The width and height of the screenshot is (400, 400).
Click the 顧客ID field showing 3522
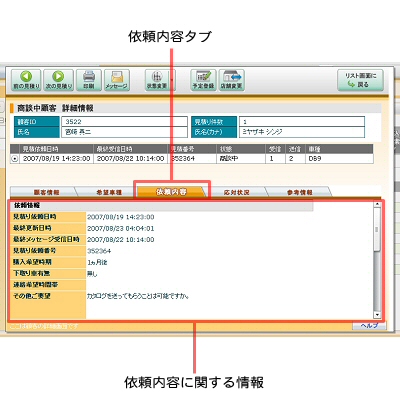tap(124, 122)
